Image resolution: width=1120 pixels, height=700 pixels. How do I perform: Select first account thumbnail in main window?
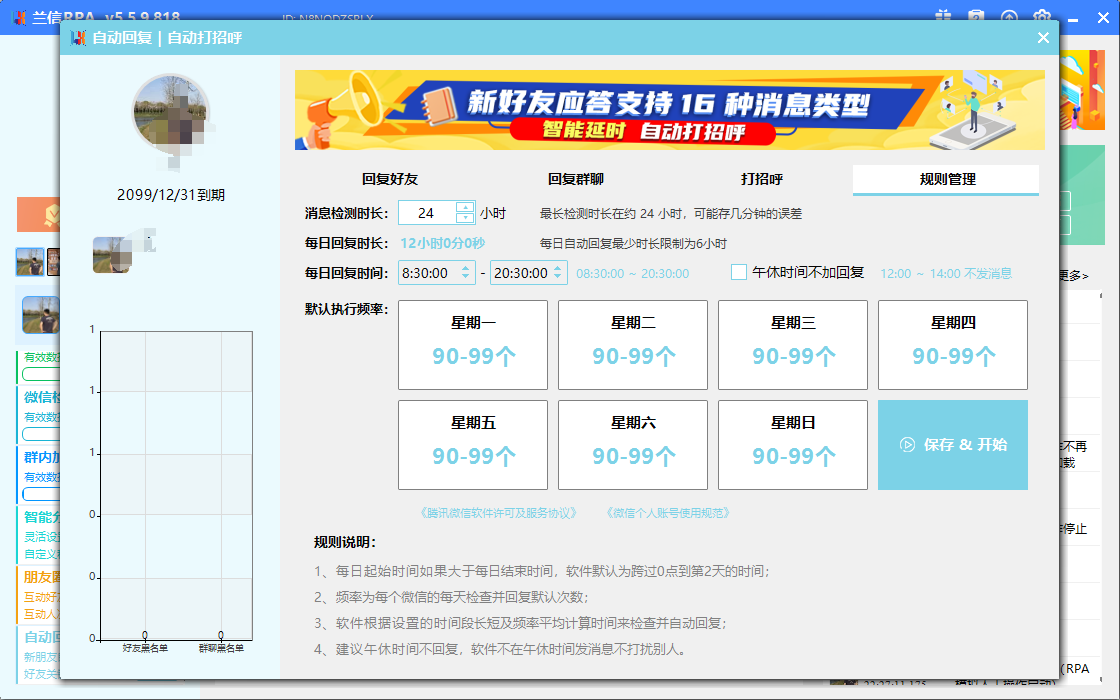tap(30, 262)
